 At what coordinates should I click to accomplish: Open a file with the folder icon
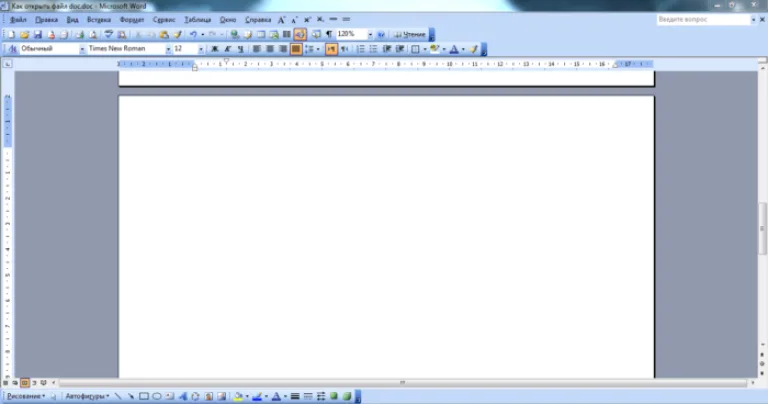(x=24, y=34)
